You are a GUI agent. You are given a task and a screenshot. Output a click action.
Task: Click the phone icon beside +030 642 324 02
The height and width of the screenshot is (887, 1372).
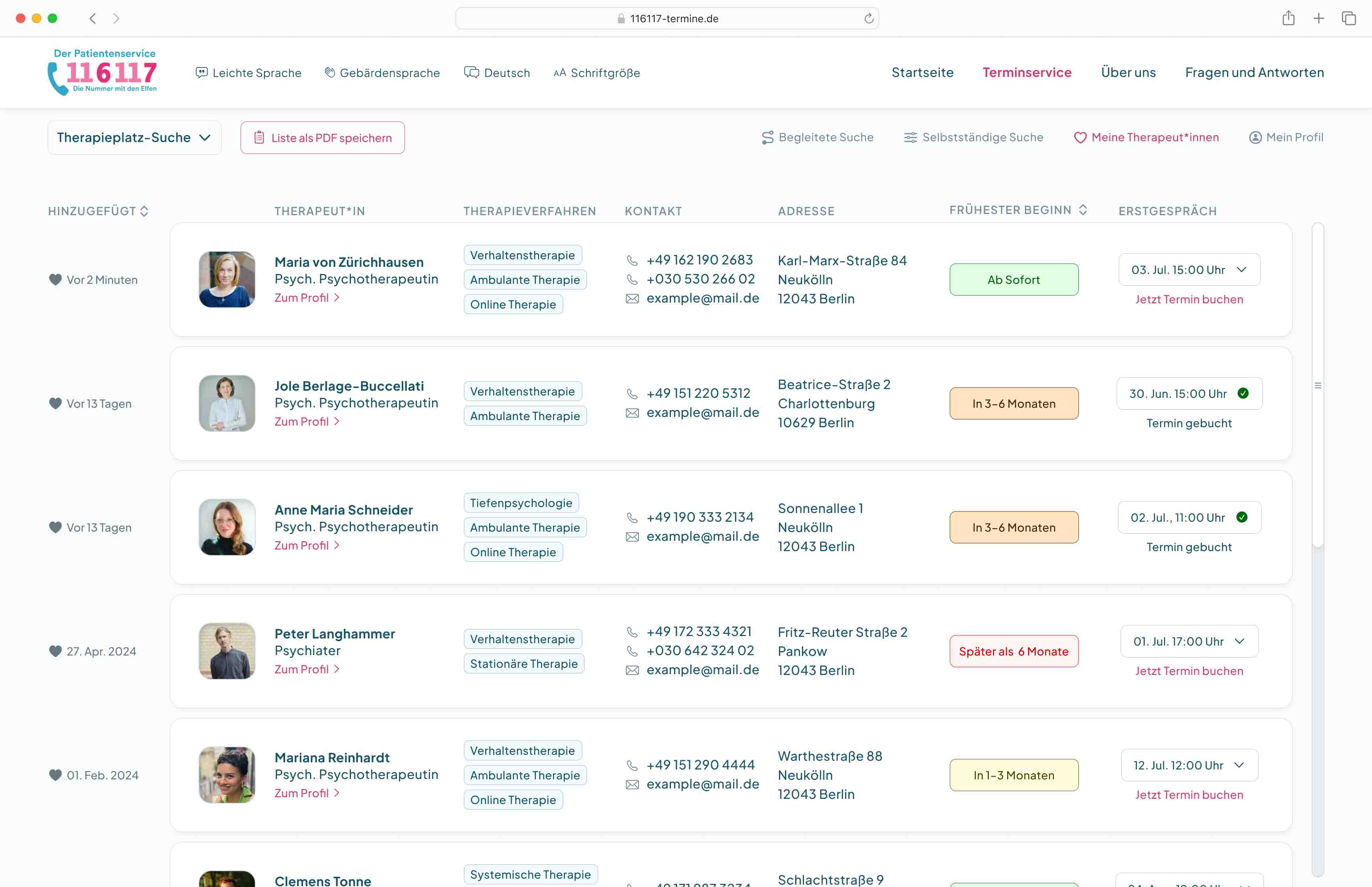(x=632, y=652)
